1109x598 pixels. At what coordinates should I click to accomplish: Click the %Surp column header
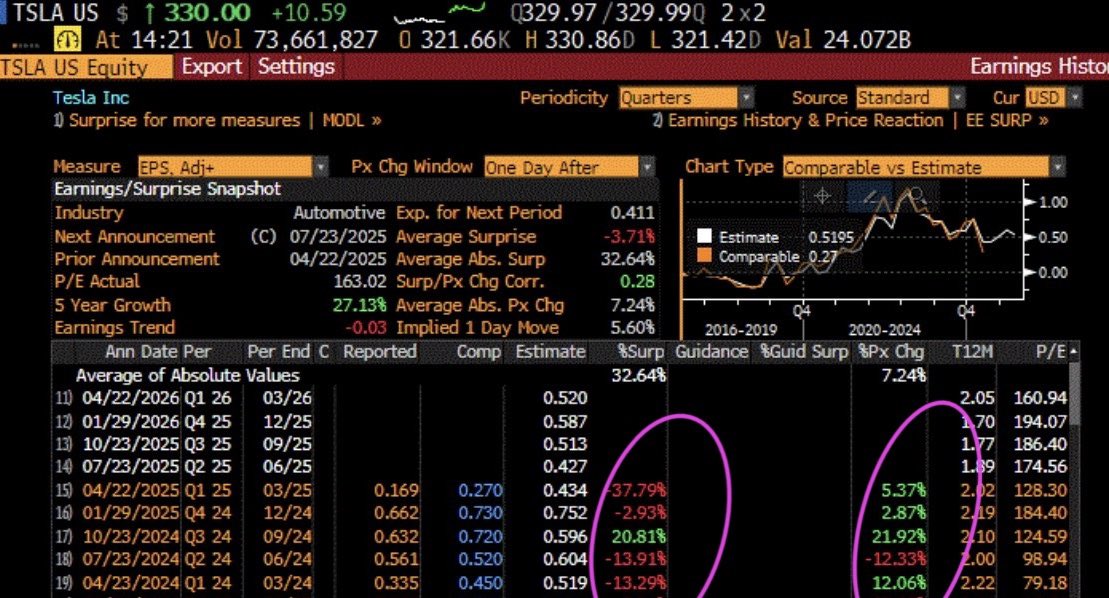point(640,351)
